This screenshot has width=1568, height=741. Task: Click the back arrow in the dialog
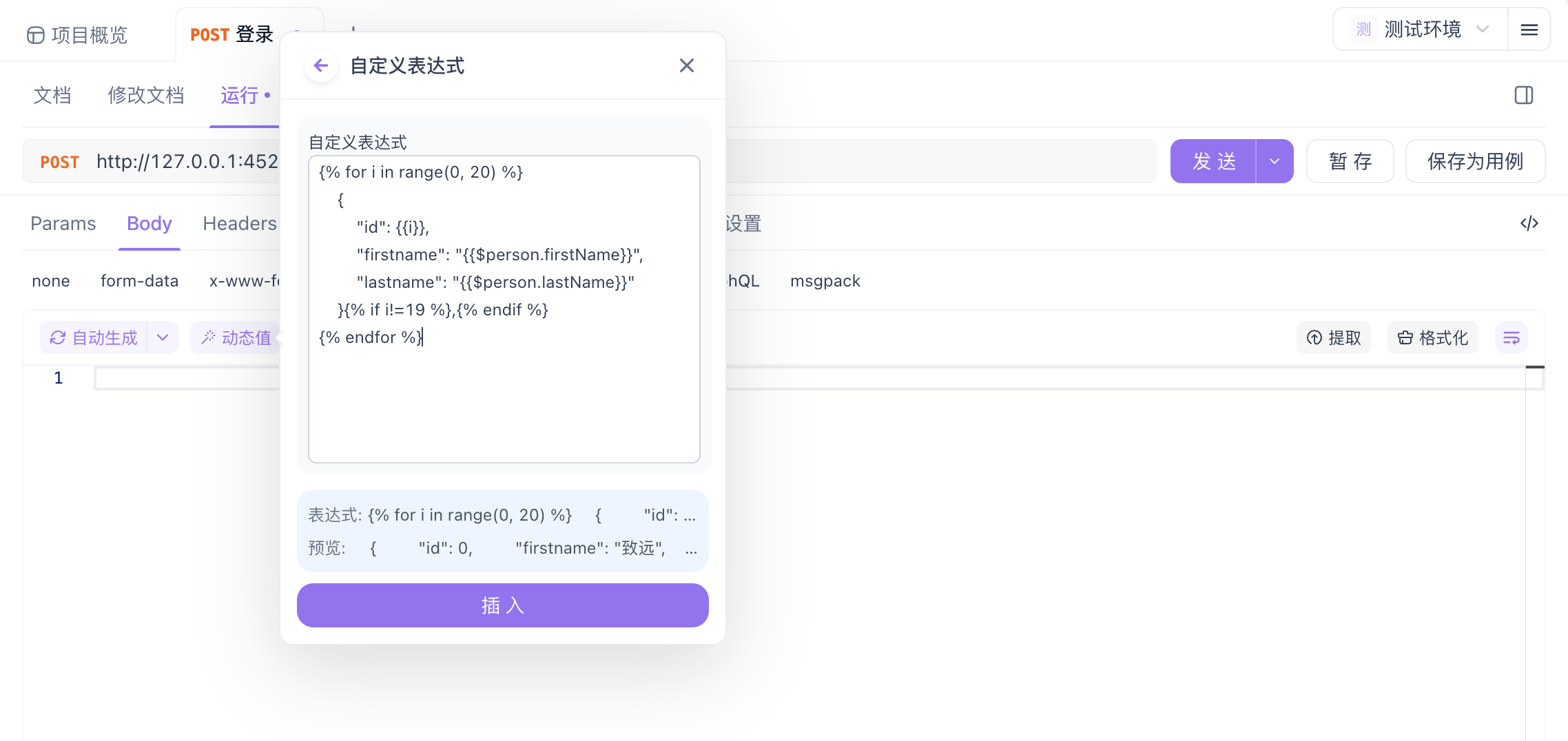320,65
